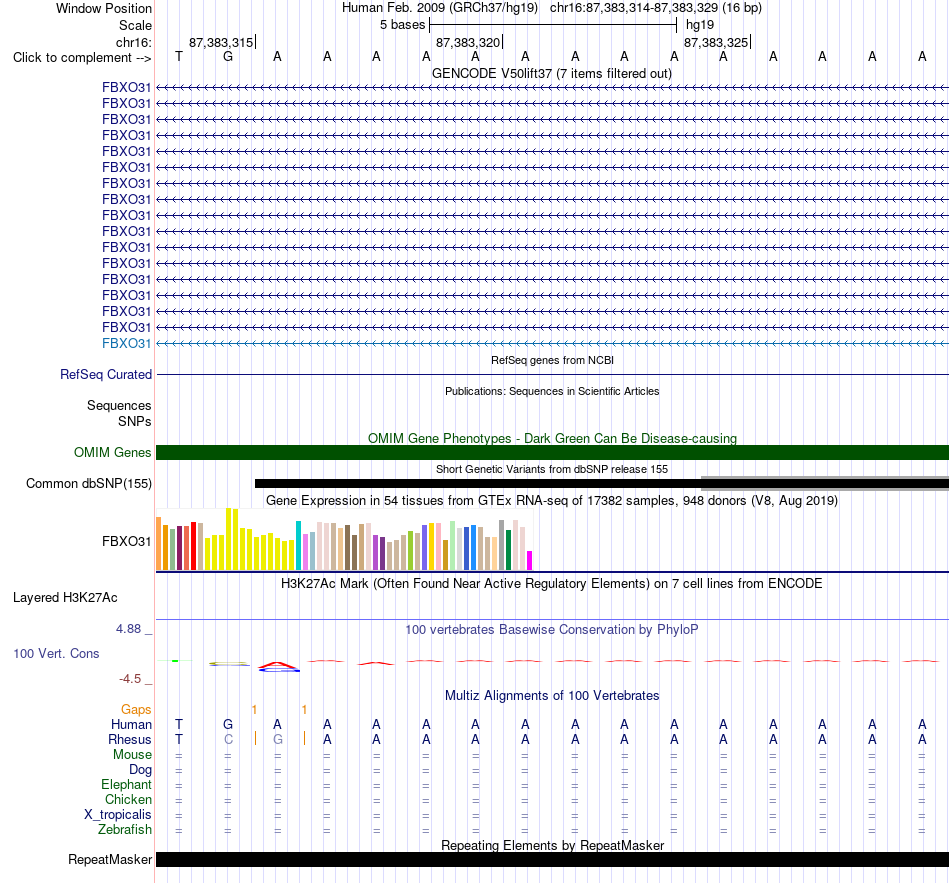
Task: Click the GTEx Gene Expression track title
Action: click(552, 501)
